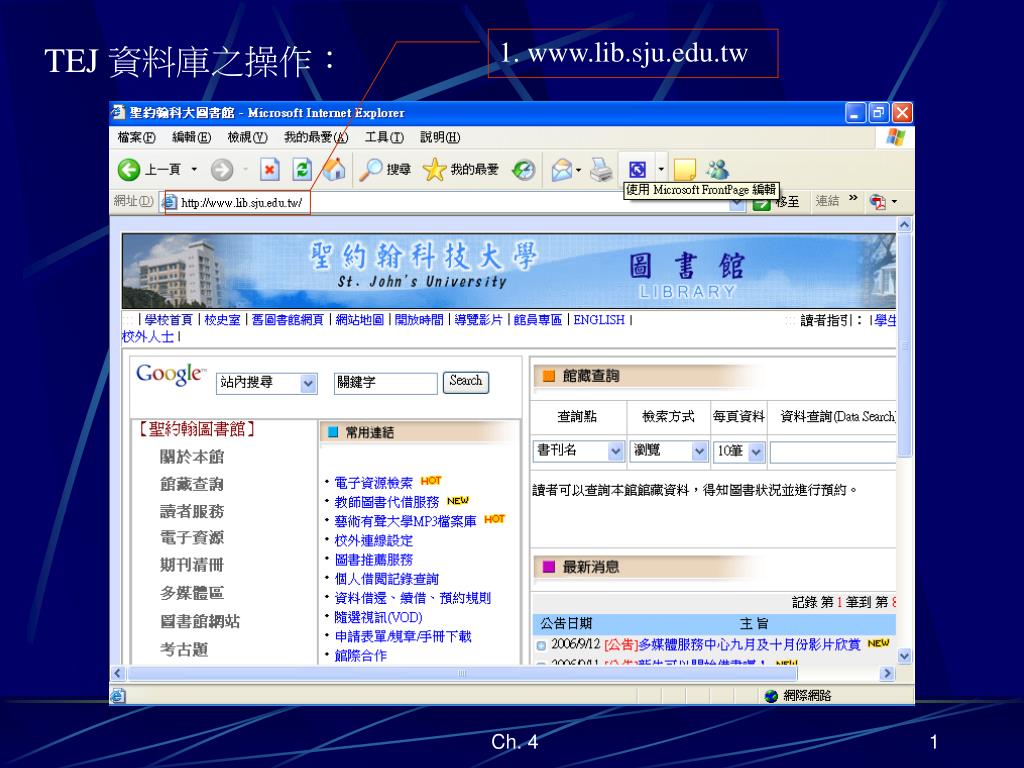This screenshot has width=1024, height=768.
Task: Click the Internet zone globe in status bar
Action: (x=771, y=696)
